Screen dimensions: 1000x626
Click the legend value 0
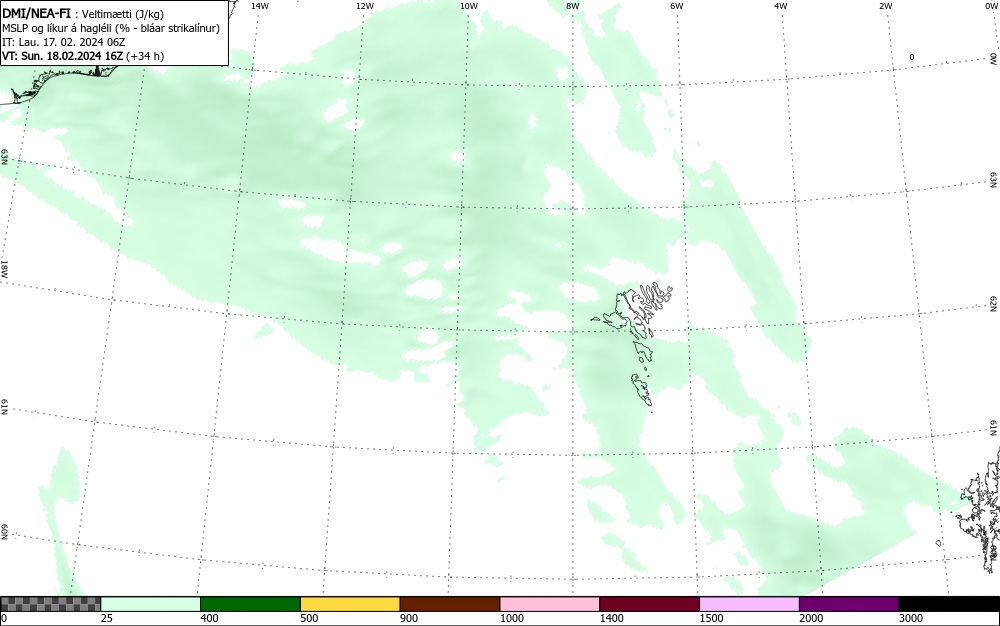click(4, 618)
